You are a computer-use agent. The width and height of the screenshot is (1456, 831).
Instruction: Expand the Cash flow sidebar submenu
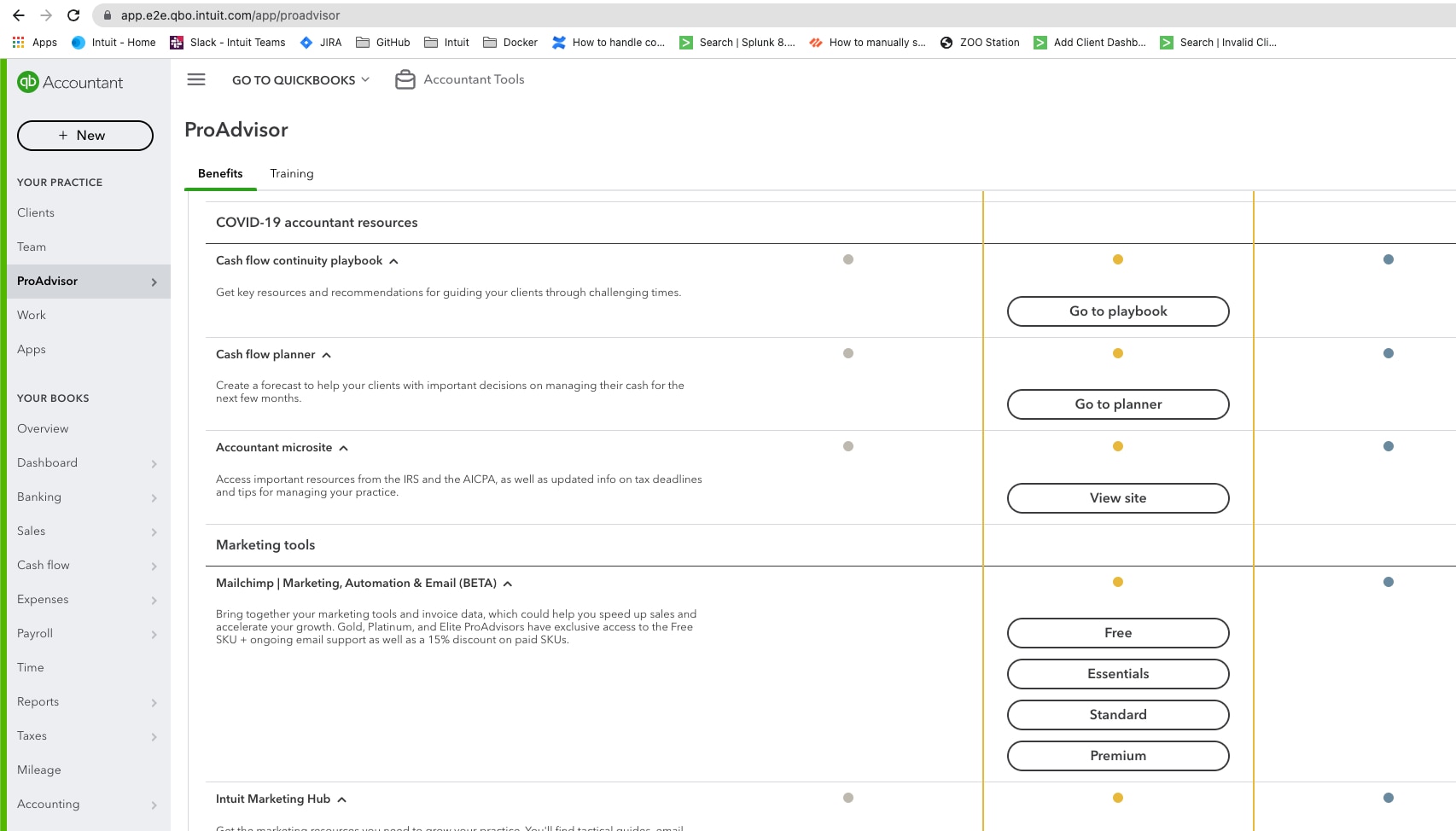pyautogui.click(x=154, y=566)
